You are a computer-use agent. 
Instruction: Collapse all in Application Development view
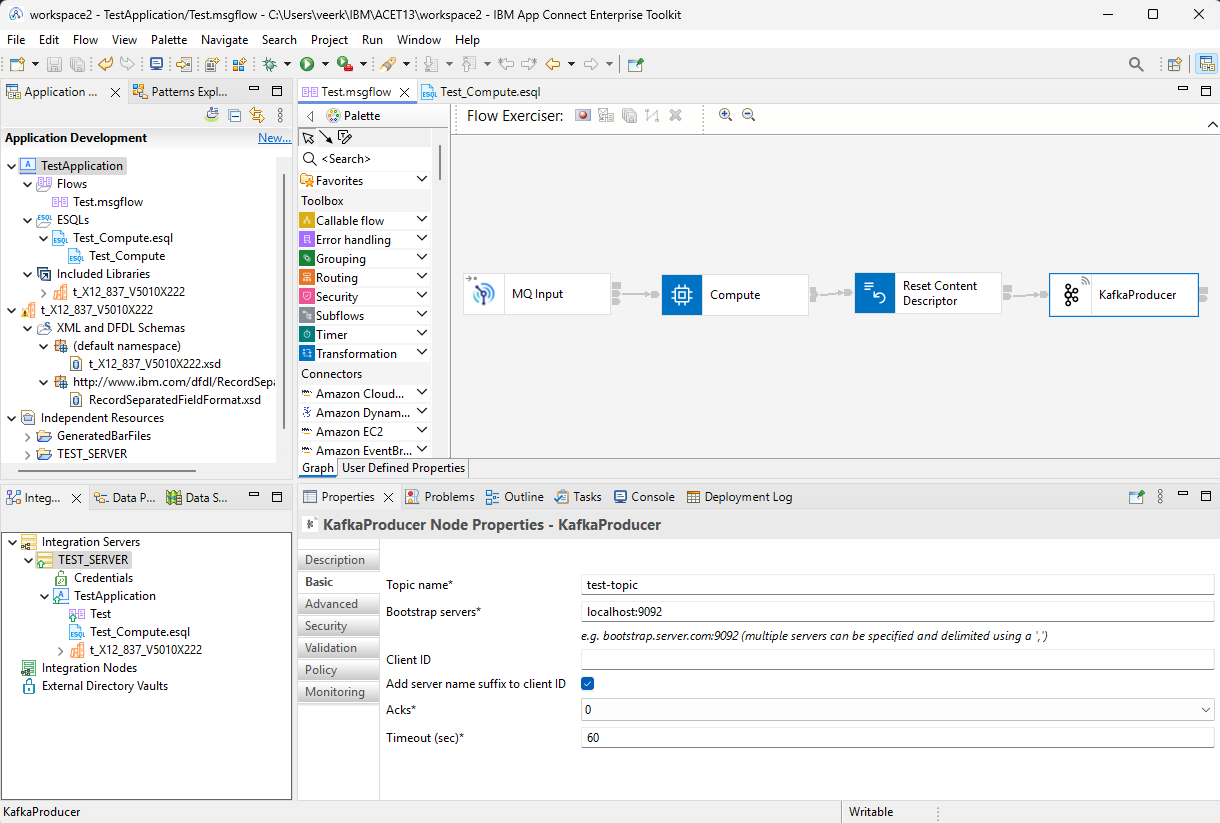(x=234, y=116)
